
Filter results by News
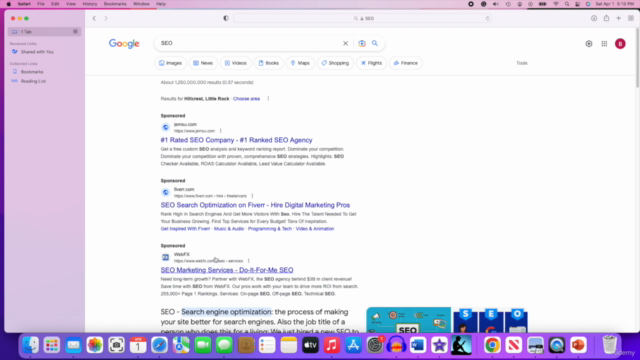tap(203, 63)
